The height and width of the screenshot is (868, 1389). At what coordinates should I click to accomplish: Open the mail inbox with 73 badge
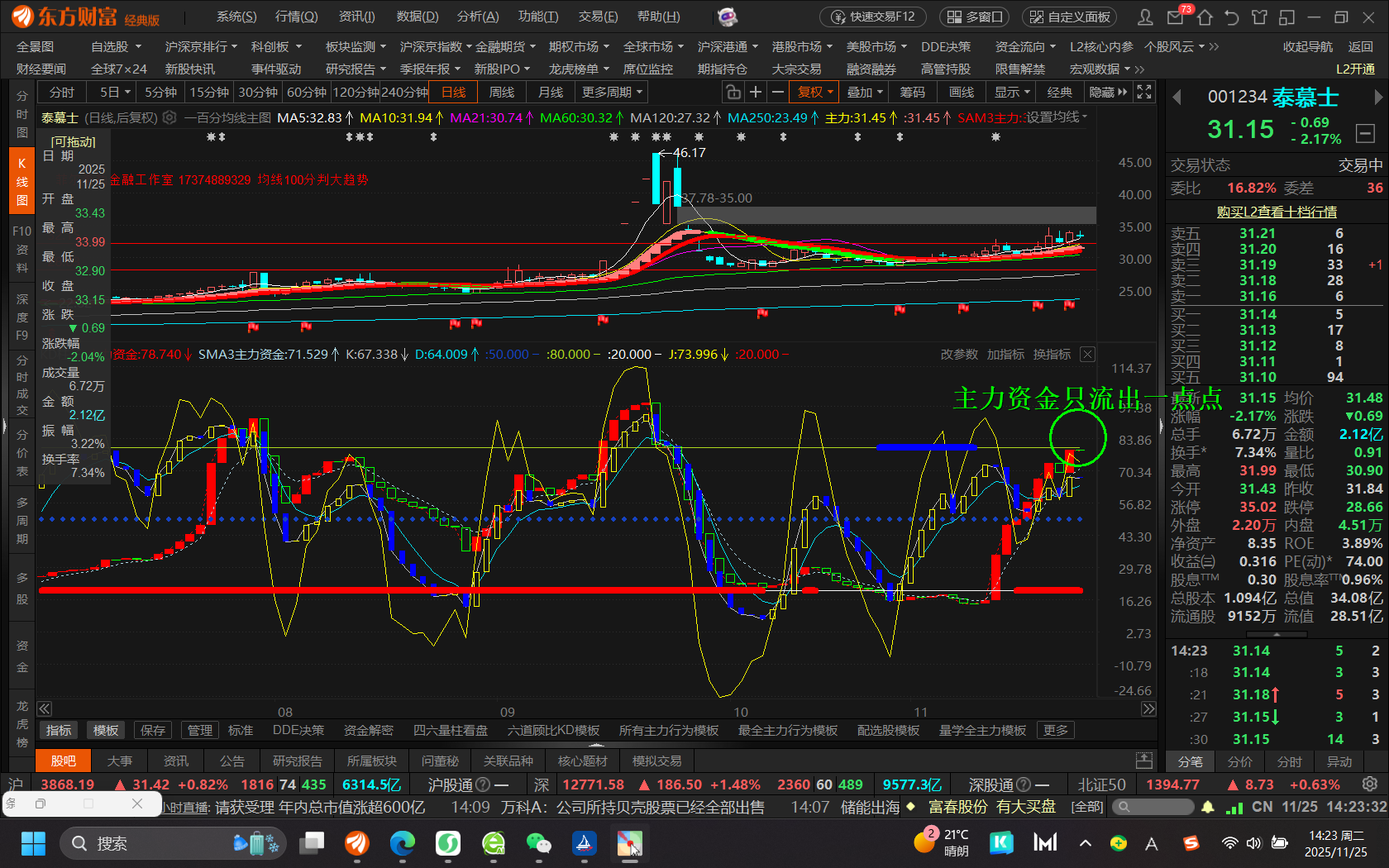[1175, 17]
